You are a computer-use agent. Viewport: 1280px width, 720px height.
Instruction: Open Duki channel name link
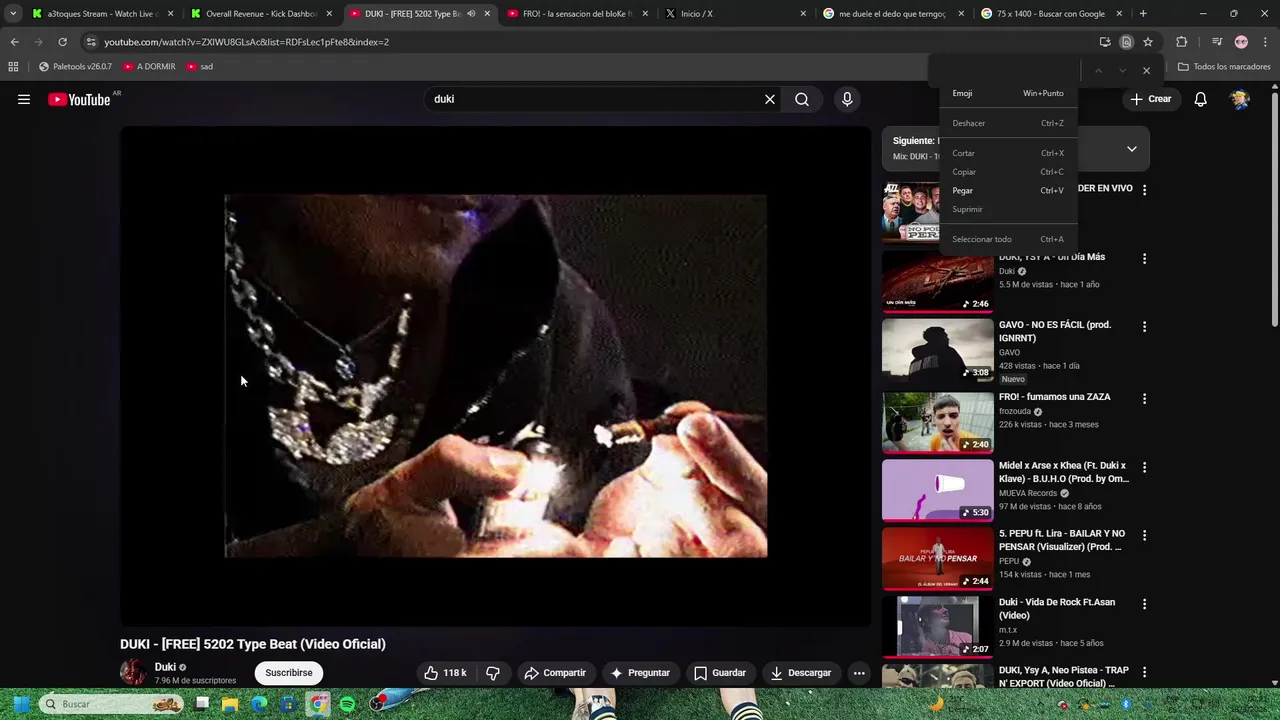click(165, 667)
